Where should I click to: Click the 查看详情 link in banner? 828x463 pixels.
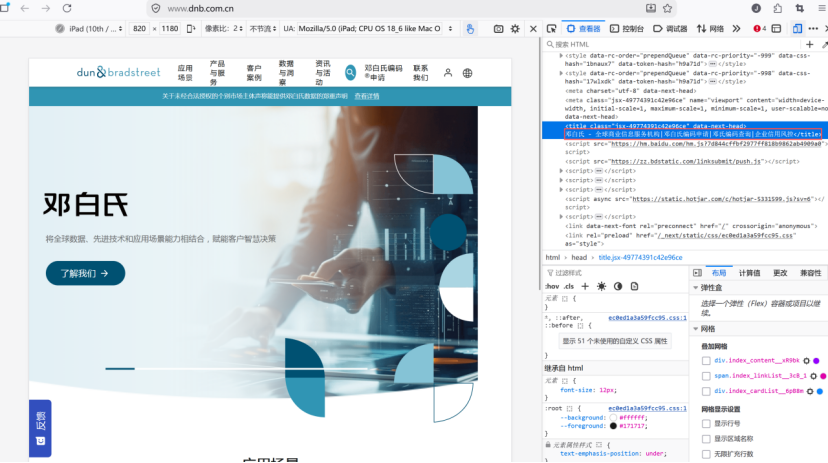(x=366, y=96)
